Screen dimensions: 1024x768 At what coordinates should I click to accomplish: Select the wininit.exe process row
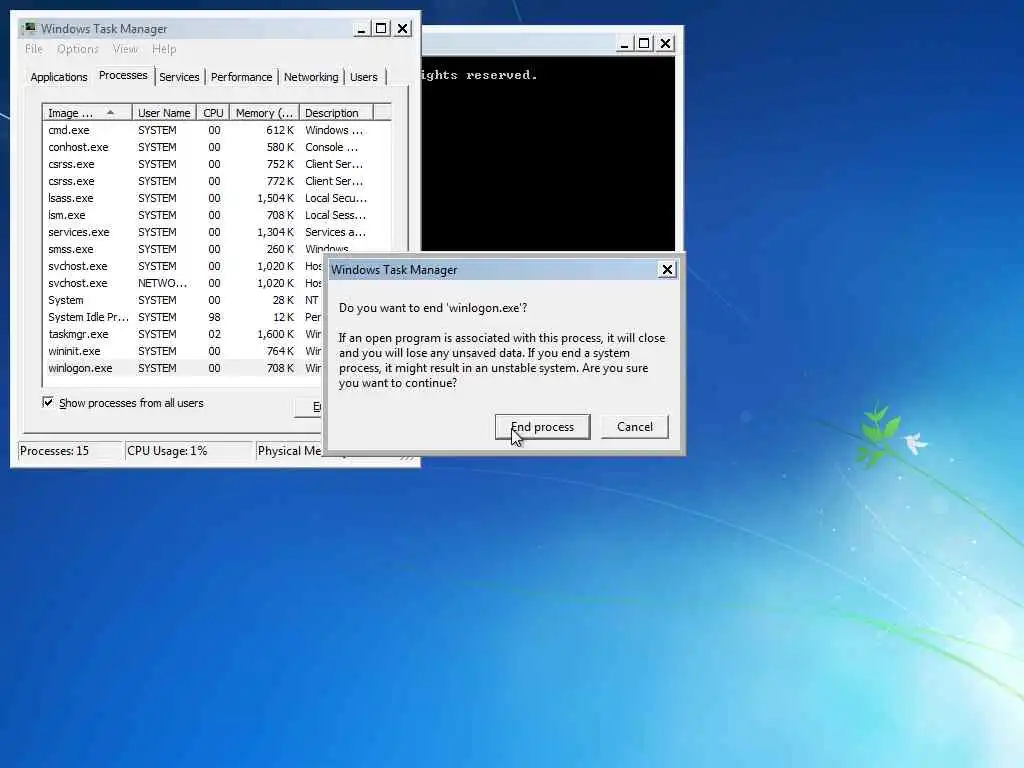click(183, 351)
